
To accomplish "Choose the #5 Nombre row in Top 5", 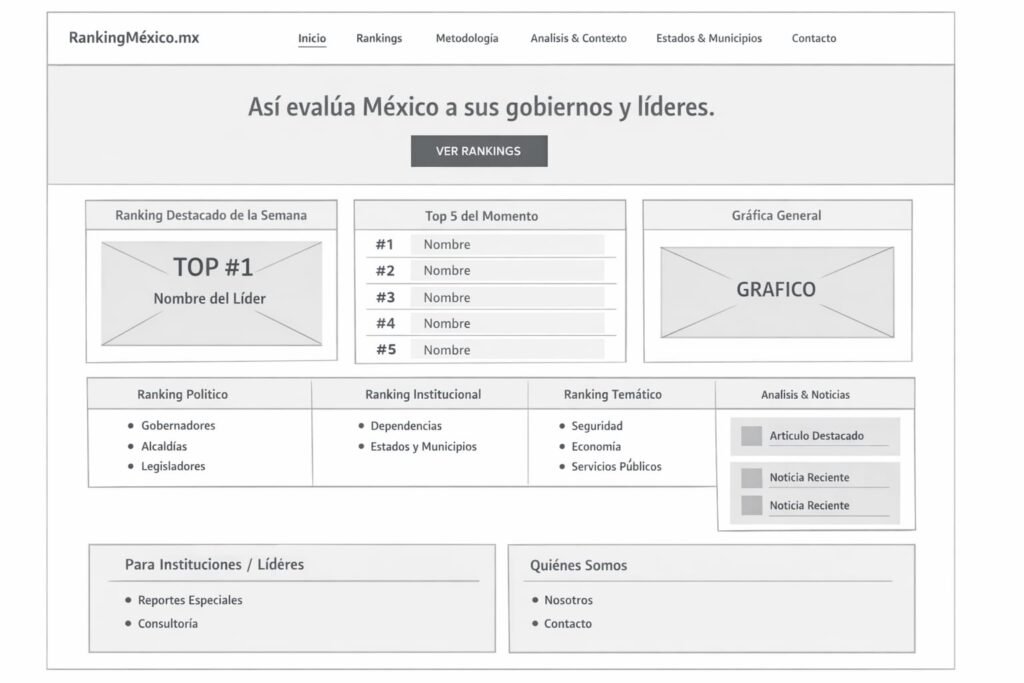I will pyautogui.click(x=489, y=350).
